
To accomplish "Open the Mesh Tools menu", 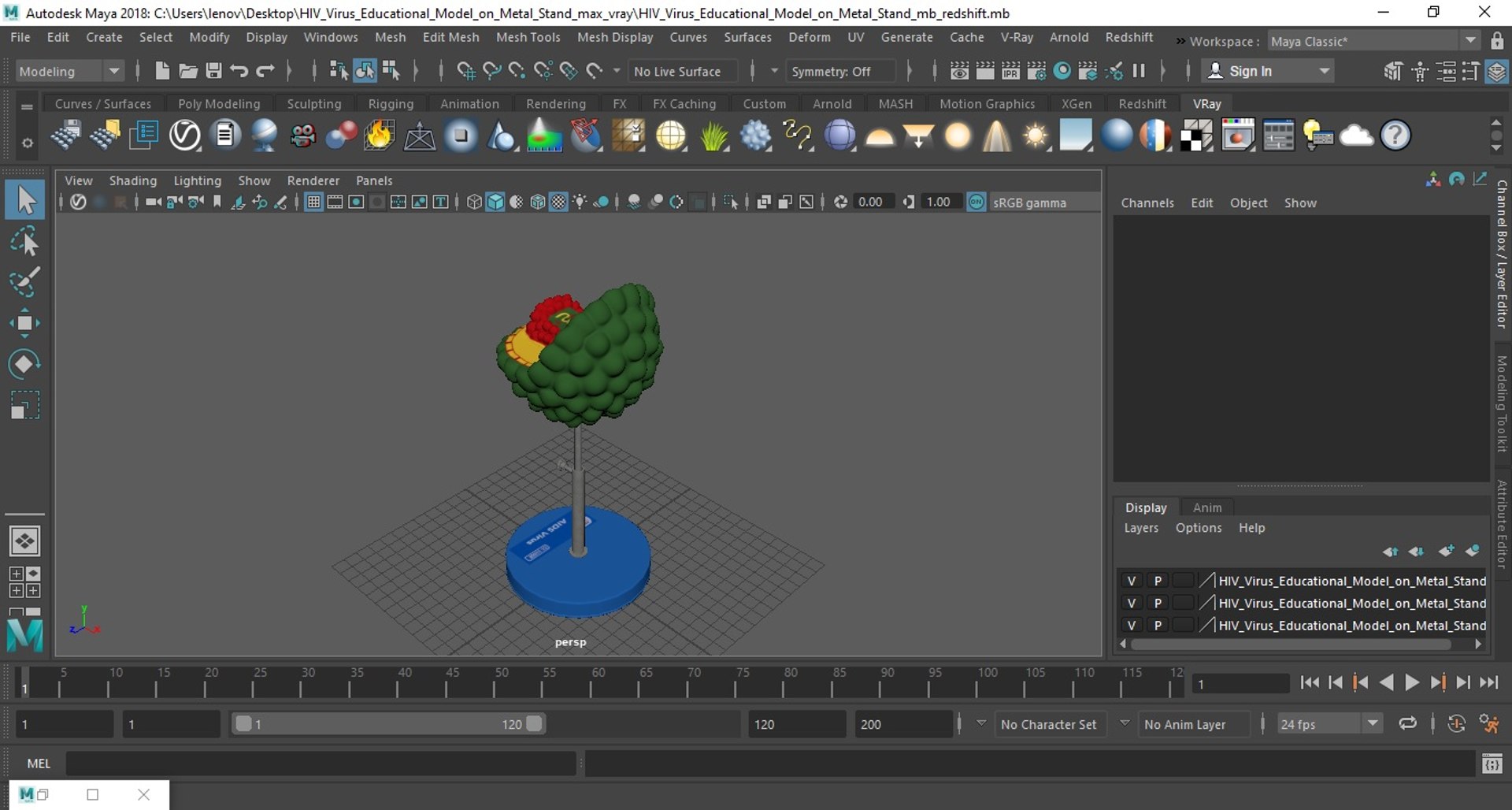I will tap(528, 37).
